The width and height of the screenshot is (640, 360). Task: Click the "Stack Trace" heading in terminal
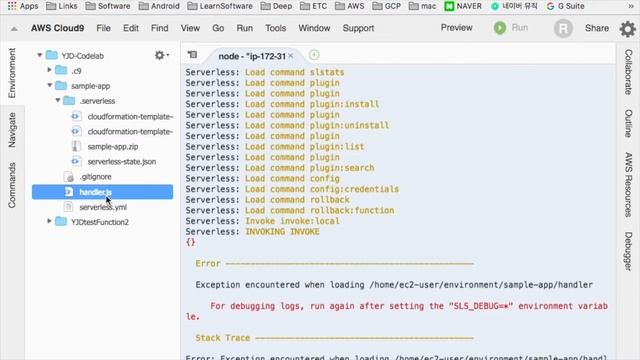pyautogui.click(x=222, y=338)
